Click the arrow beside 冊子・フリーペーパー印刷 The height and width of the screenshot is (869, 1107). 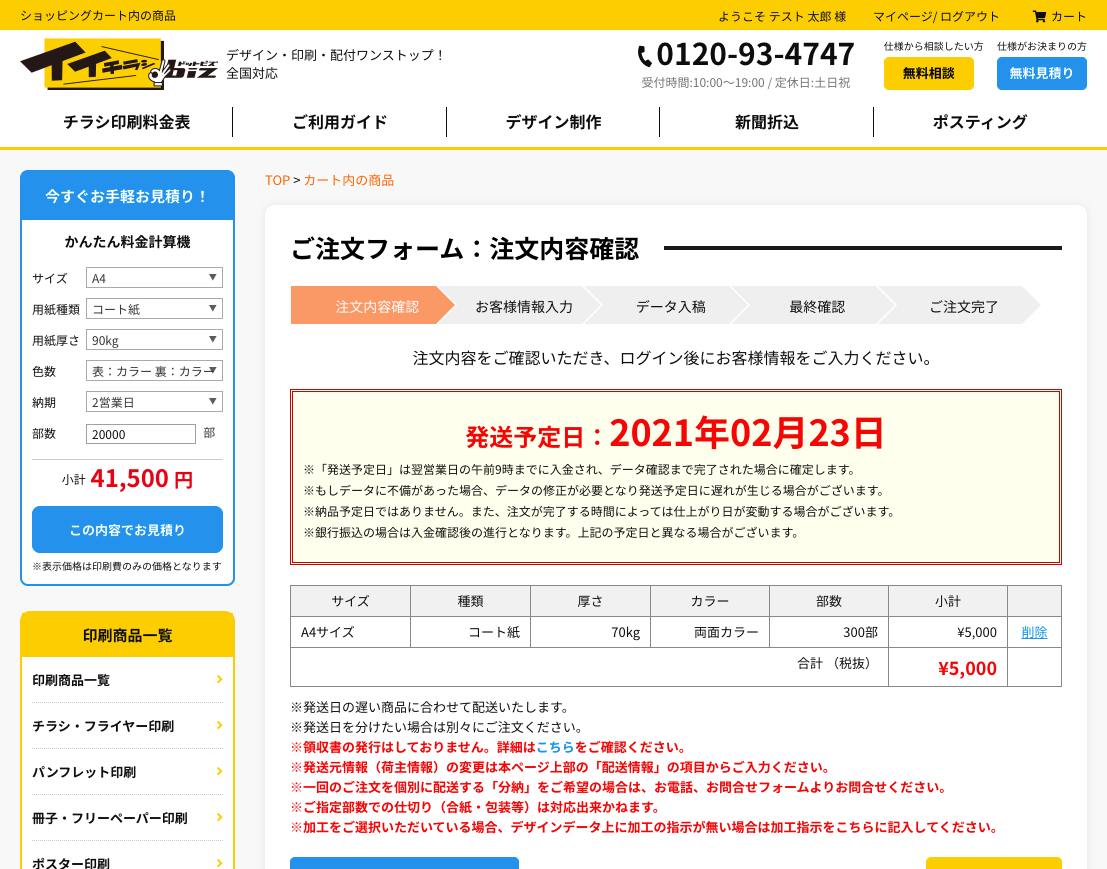tap(219, 818)
